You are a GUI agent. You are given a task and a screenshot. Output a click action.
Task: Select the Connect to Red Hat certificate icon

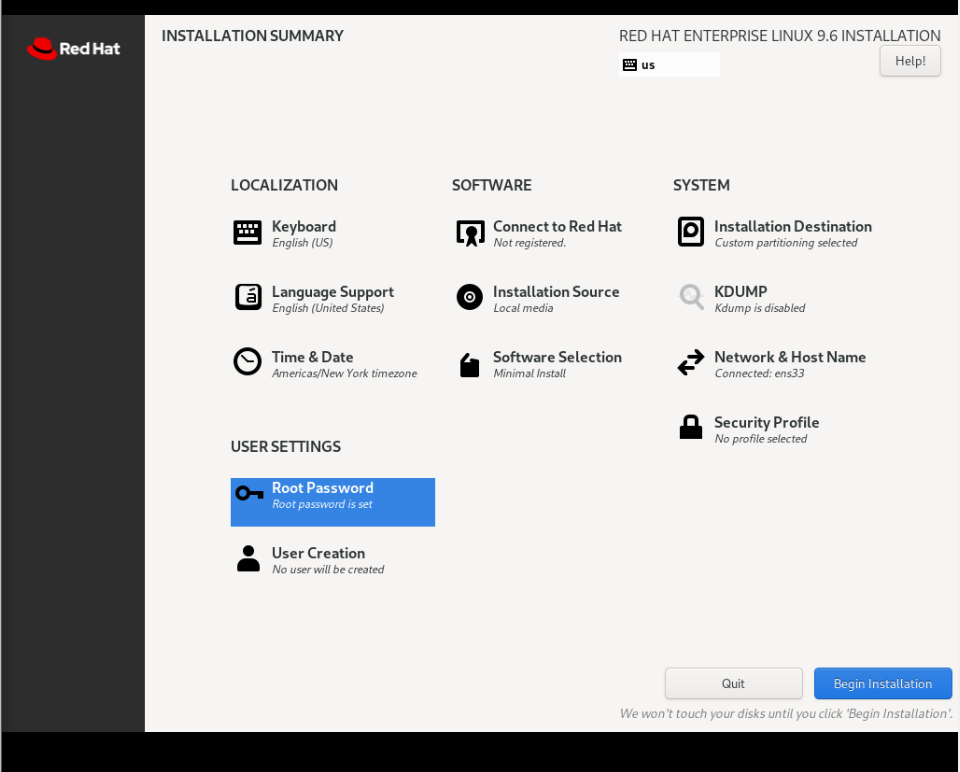coord(470,233)
